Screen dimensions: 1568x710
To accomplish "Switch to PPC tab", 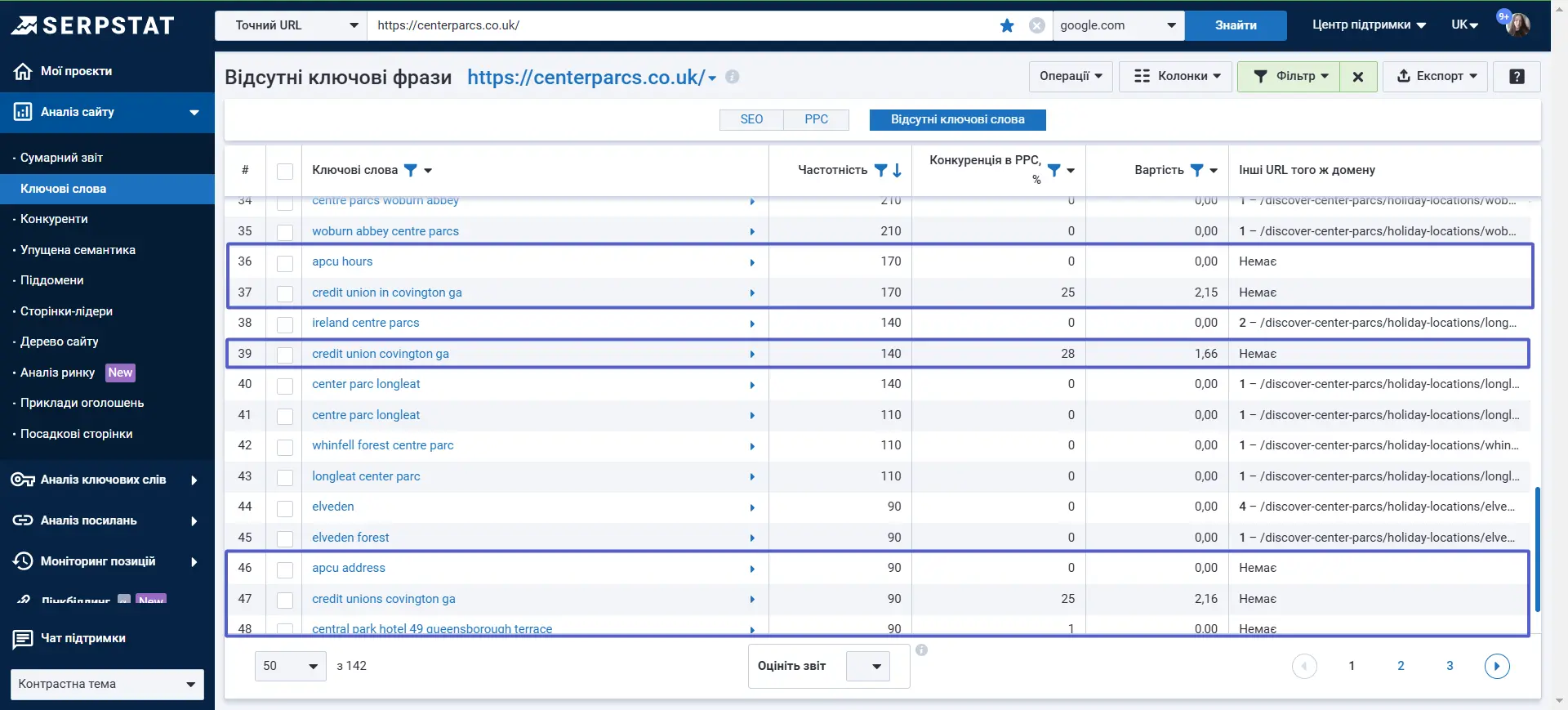I will click(x=816, y=119).
